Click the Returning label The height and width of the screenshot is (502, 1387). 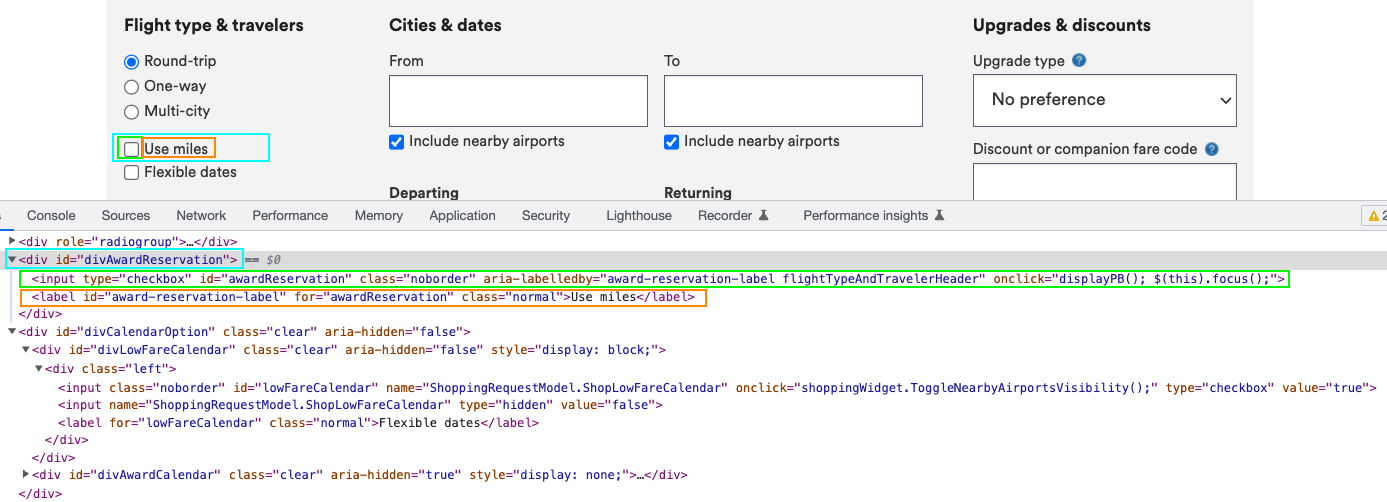point(698,193)
